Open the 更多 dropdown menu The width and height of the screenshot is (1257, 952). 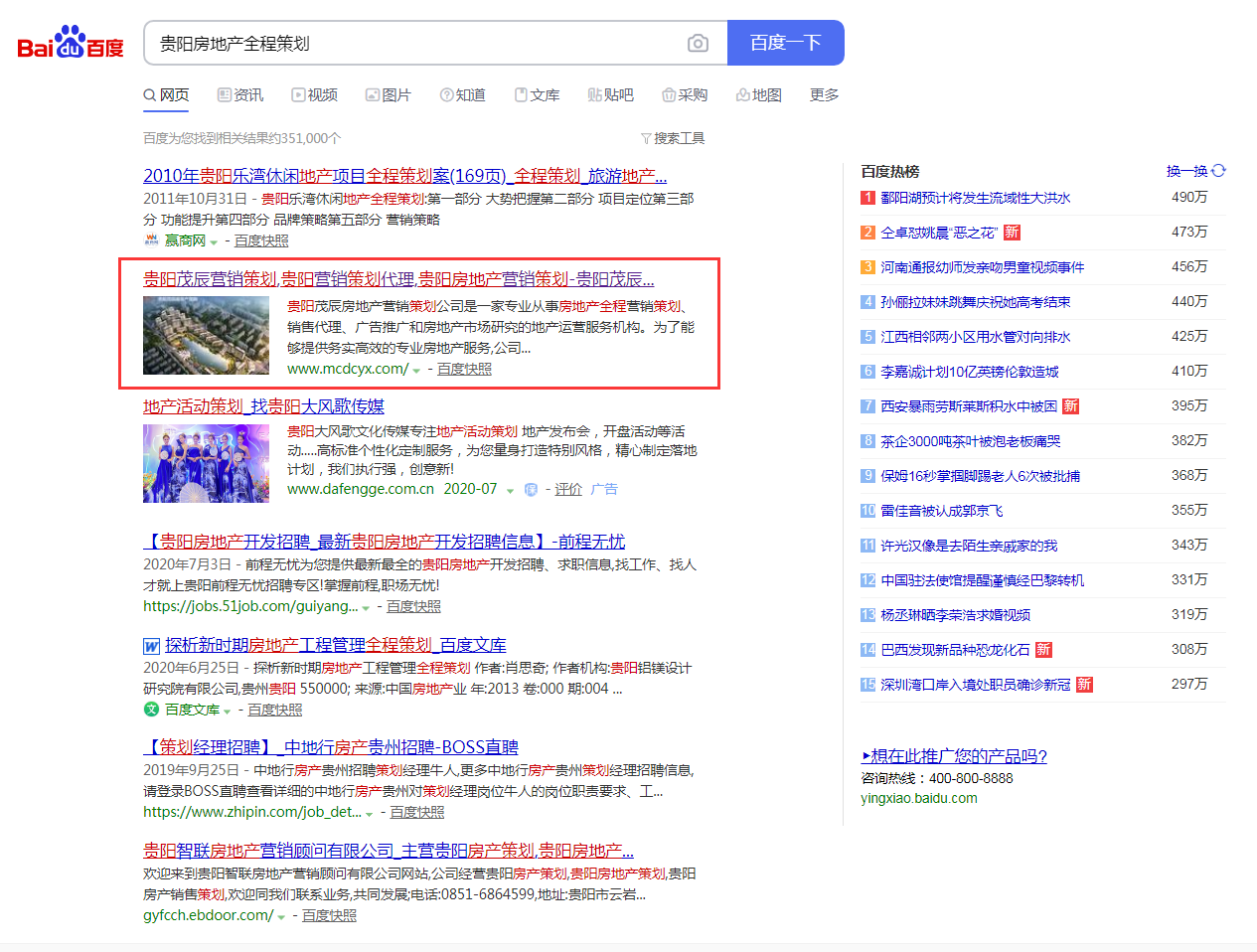tap(823, 93)
